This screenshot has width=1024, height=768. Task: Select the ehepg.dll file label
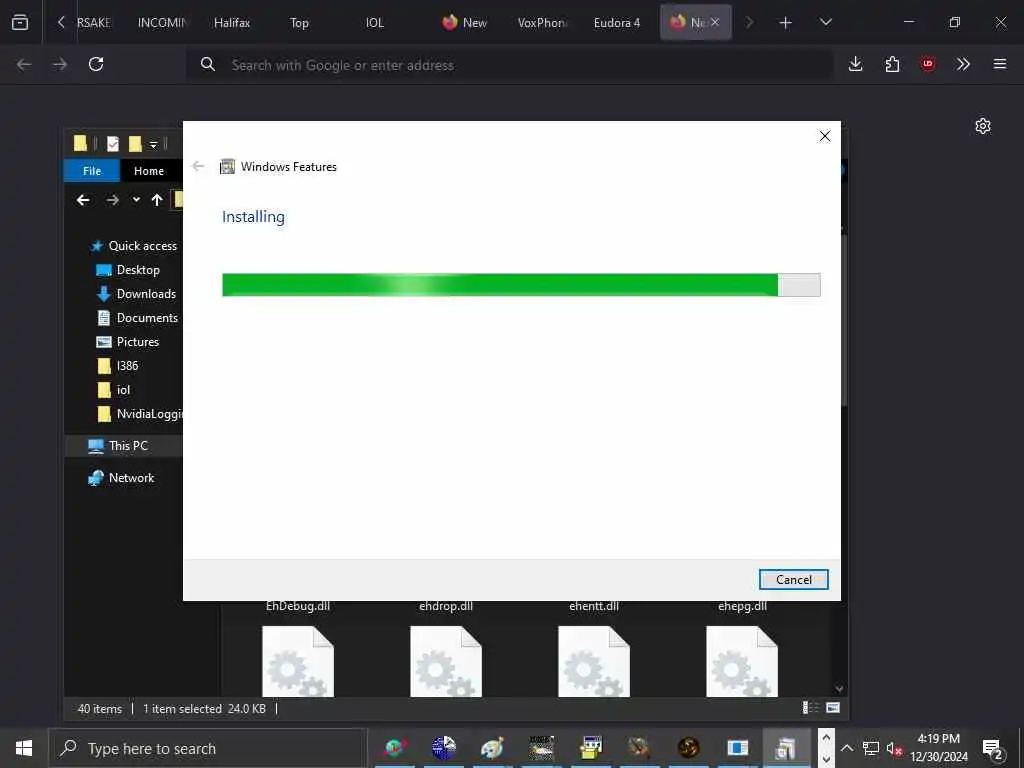pos(743,607)
